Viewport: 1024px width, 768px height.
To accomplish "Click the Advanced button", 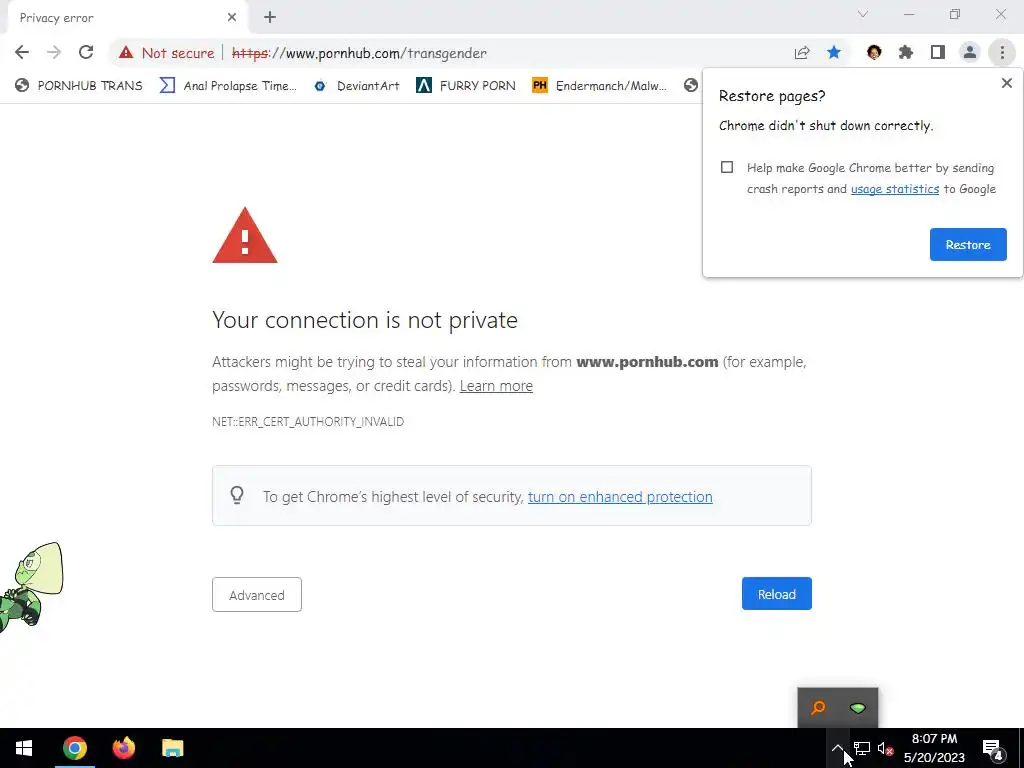I will 257,594.
